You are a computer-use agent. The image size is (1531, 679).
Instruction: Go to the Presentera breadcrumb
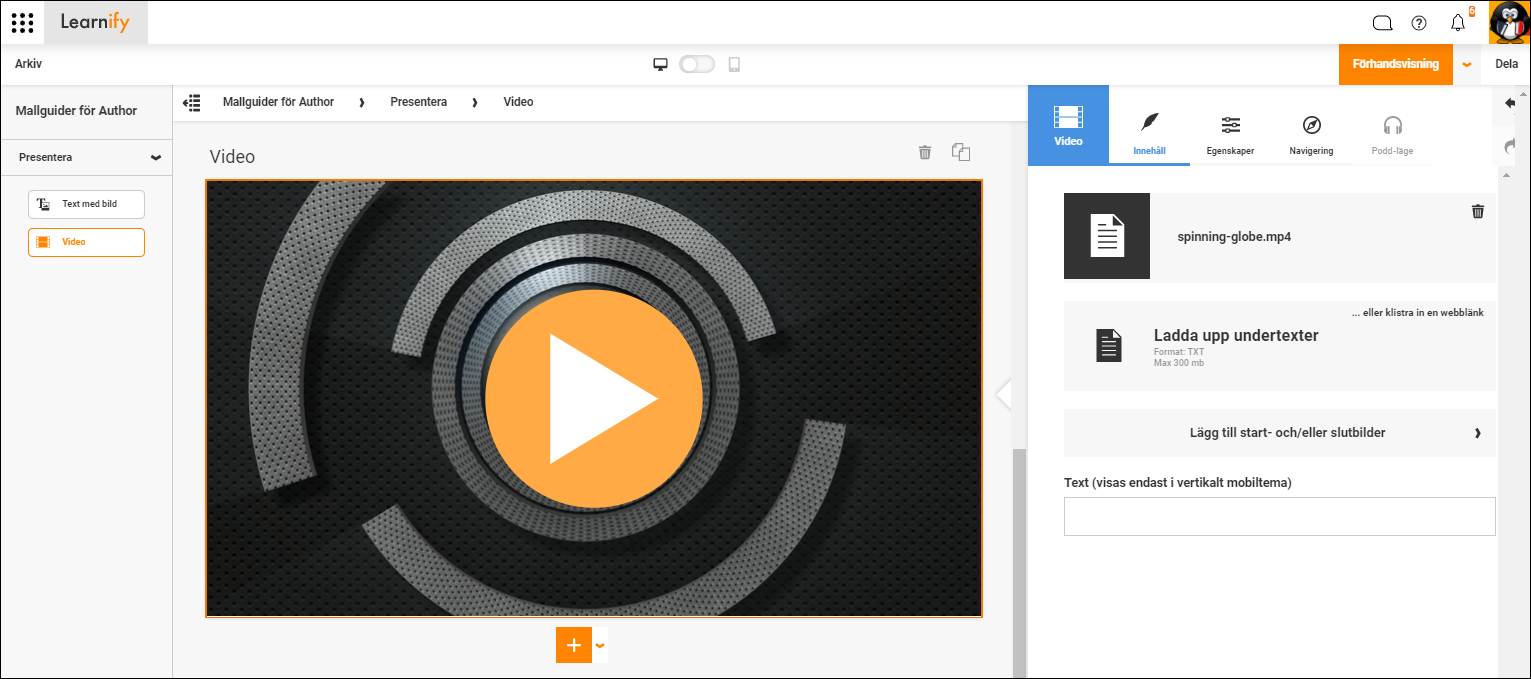coord(418,102)
